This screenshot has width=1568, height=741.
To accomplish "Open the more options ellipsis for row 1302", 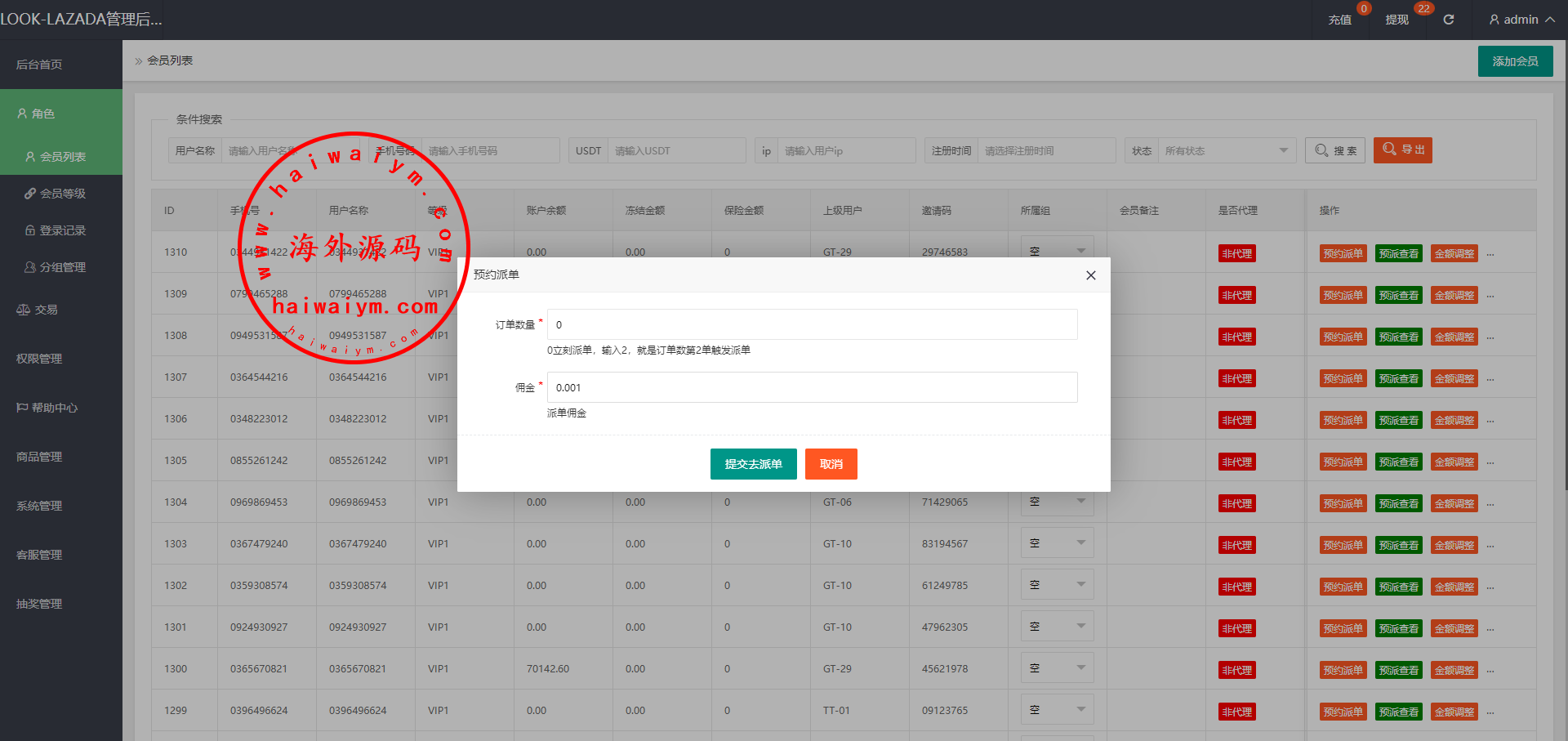I will pos(1490,587).
